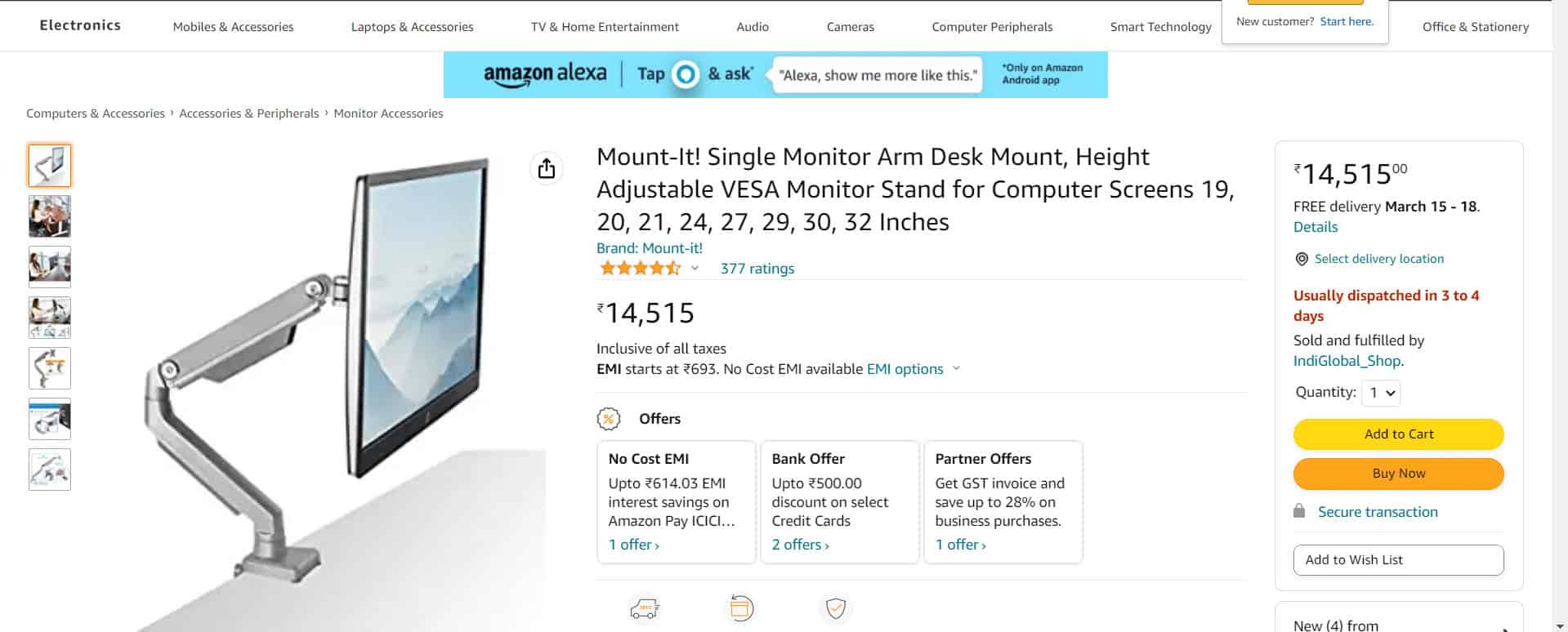Expand the star ratings breakdown
The height and width of the screenshot is (632, 1568).
695,269
